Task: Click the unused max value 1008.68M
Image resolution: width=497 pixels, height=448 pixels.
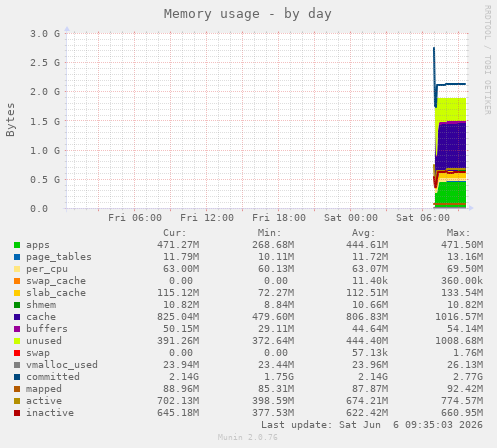Action: click(x=459, y=341)
